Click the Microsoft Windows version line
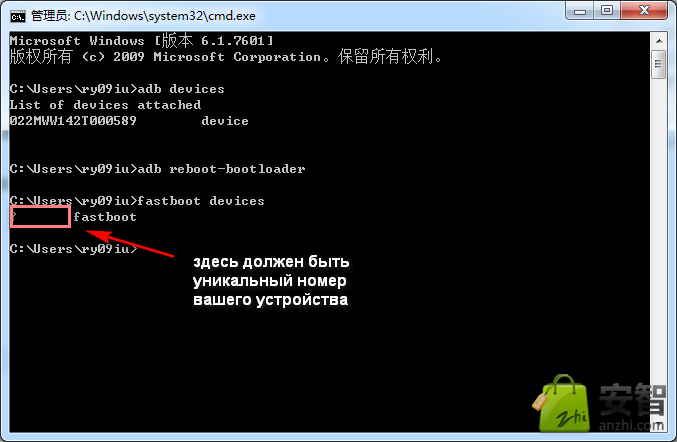677x442 pixels. [x=142, y=41]
